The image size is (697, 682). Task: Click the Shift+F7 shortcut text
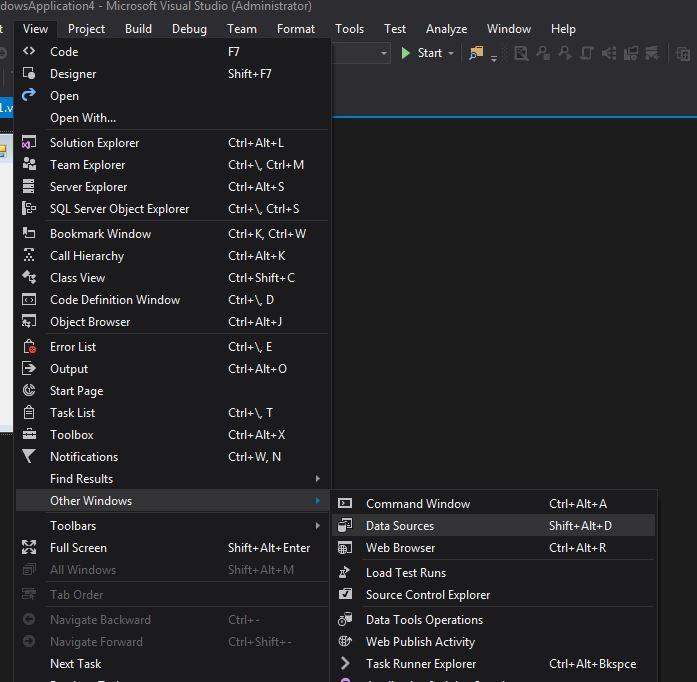(249, 74)
